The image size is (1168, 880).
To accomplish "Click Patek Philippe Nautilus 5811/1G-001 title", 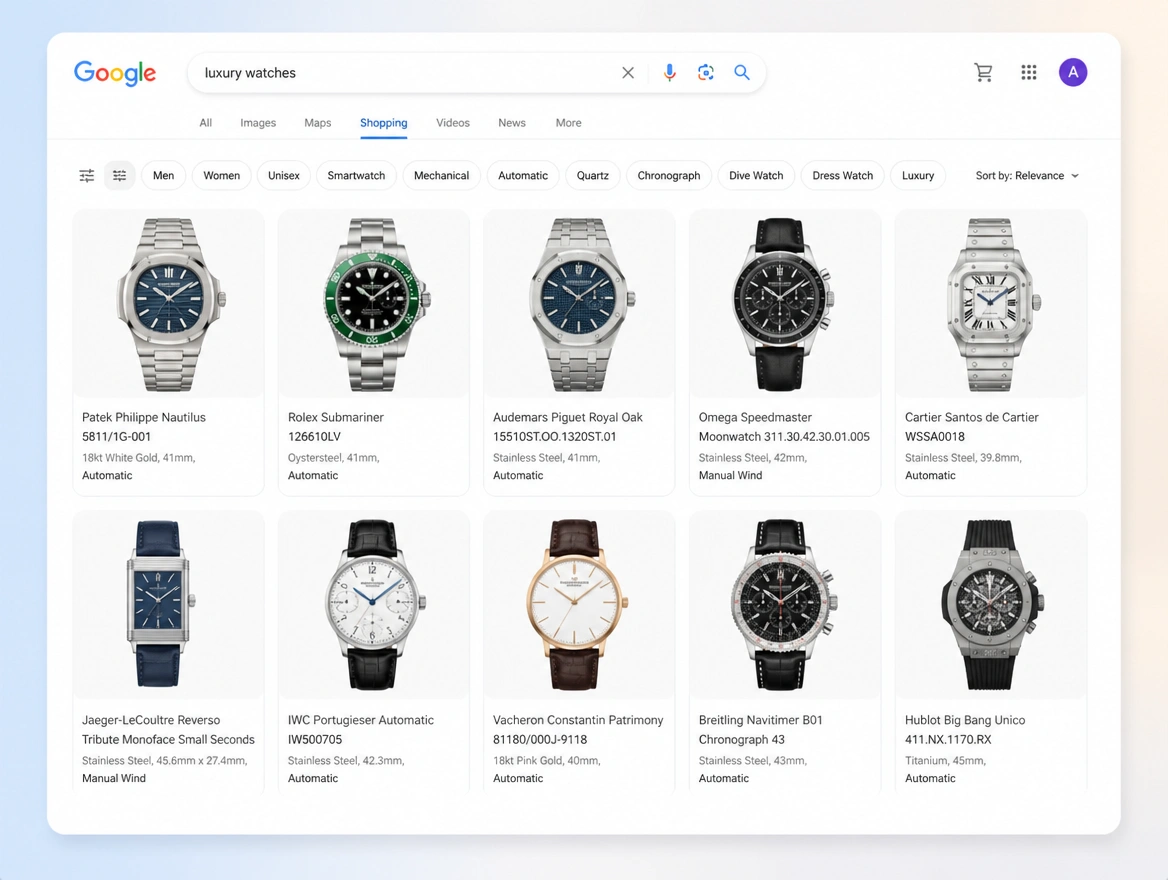I will point(144,427).
